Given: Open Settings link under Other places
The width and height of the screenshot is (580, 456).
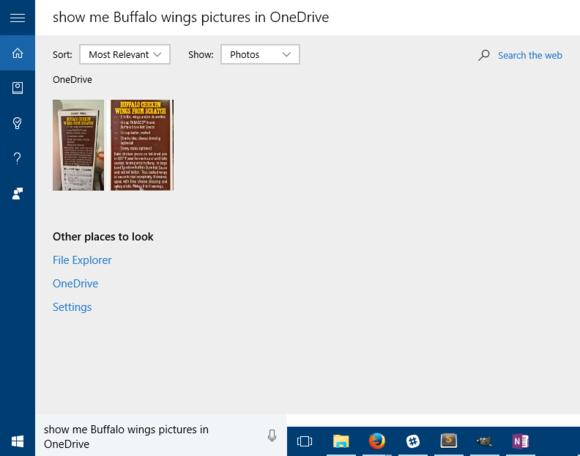Looking at the screenshot, I should (72, 307).
